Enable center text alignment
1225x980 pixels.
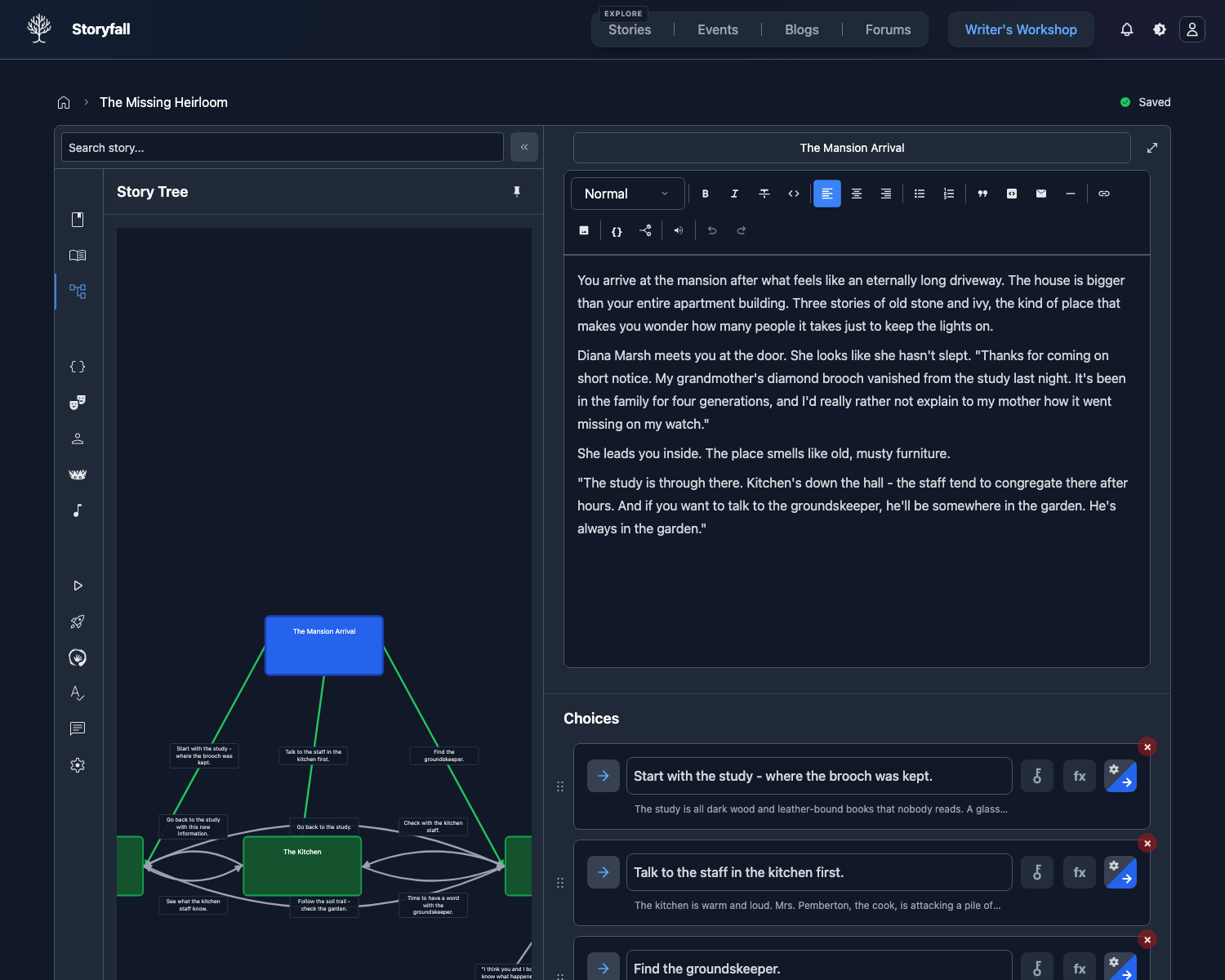(857, 194)
